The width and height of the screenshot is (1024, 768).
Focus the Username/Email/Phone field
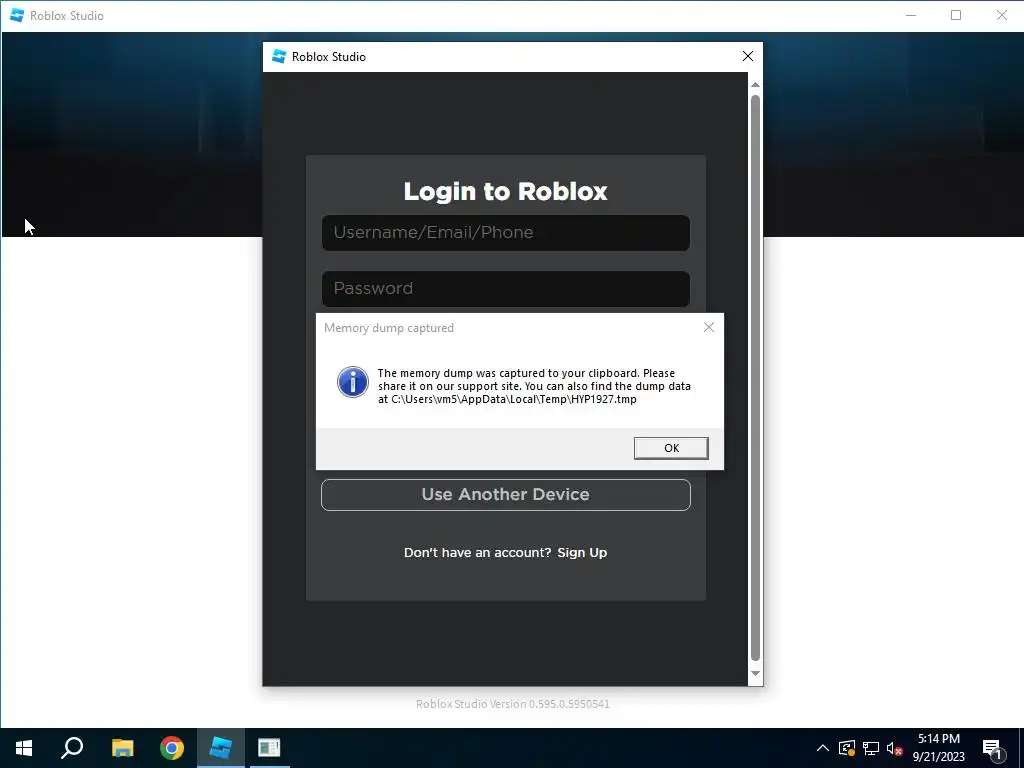pyautogui.click(x=505, y=232)
